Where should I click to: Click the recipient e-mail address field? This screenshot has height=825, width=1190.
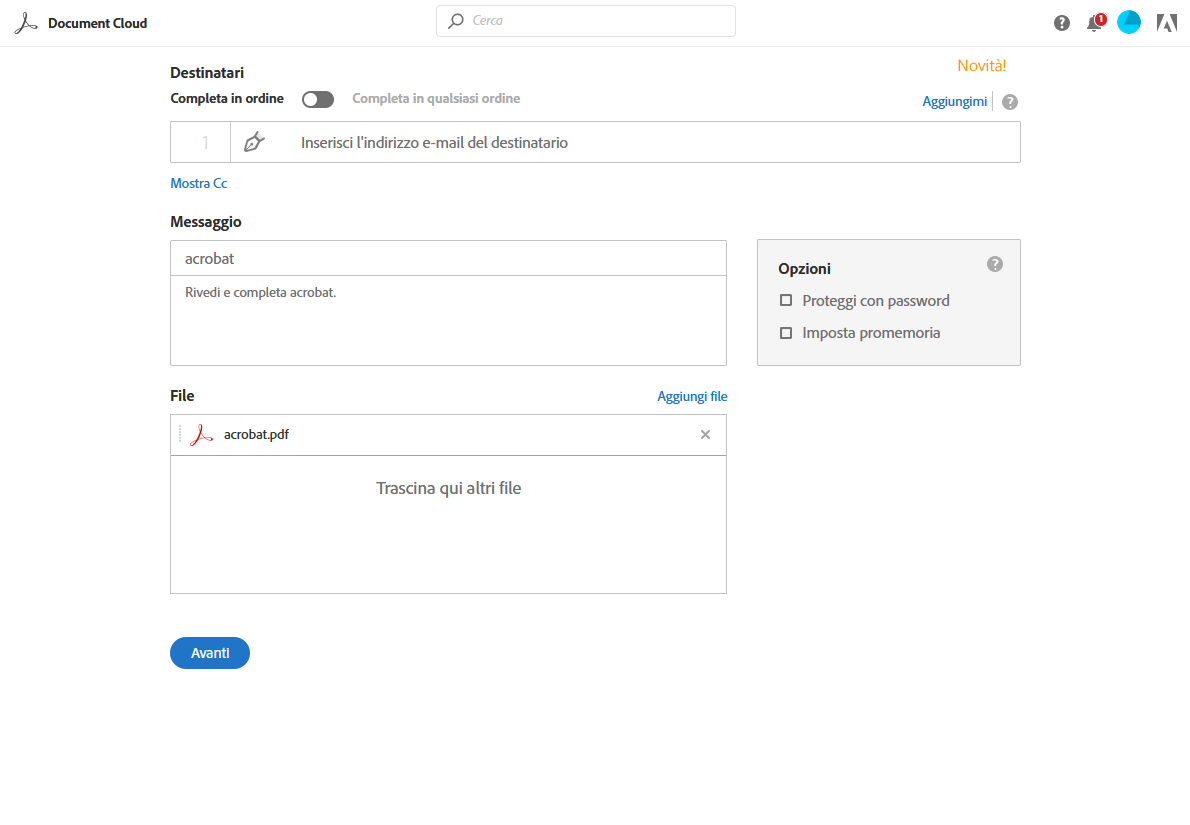650,143
